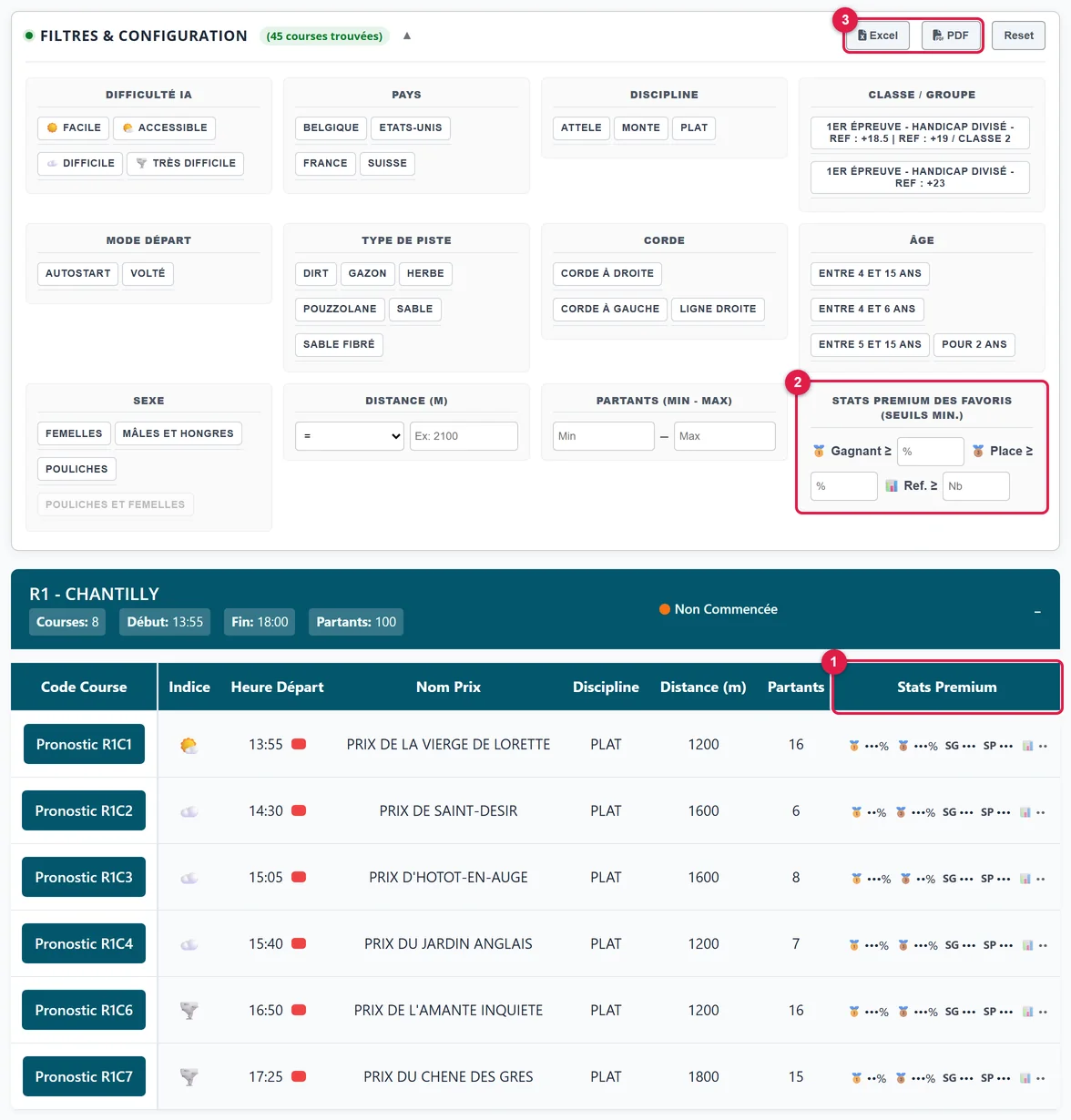The height and width of the screenshot is (1120, 1071).
Task: Click the Stats Premium column header
Action: pos(947,687)
